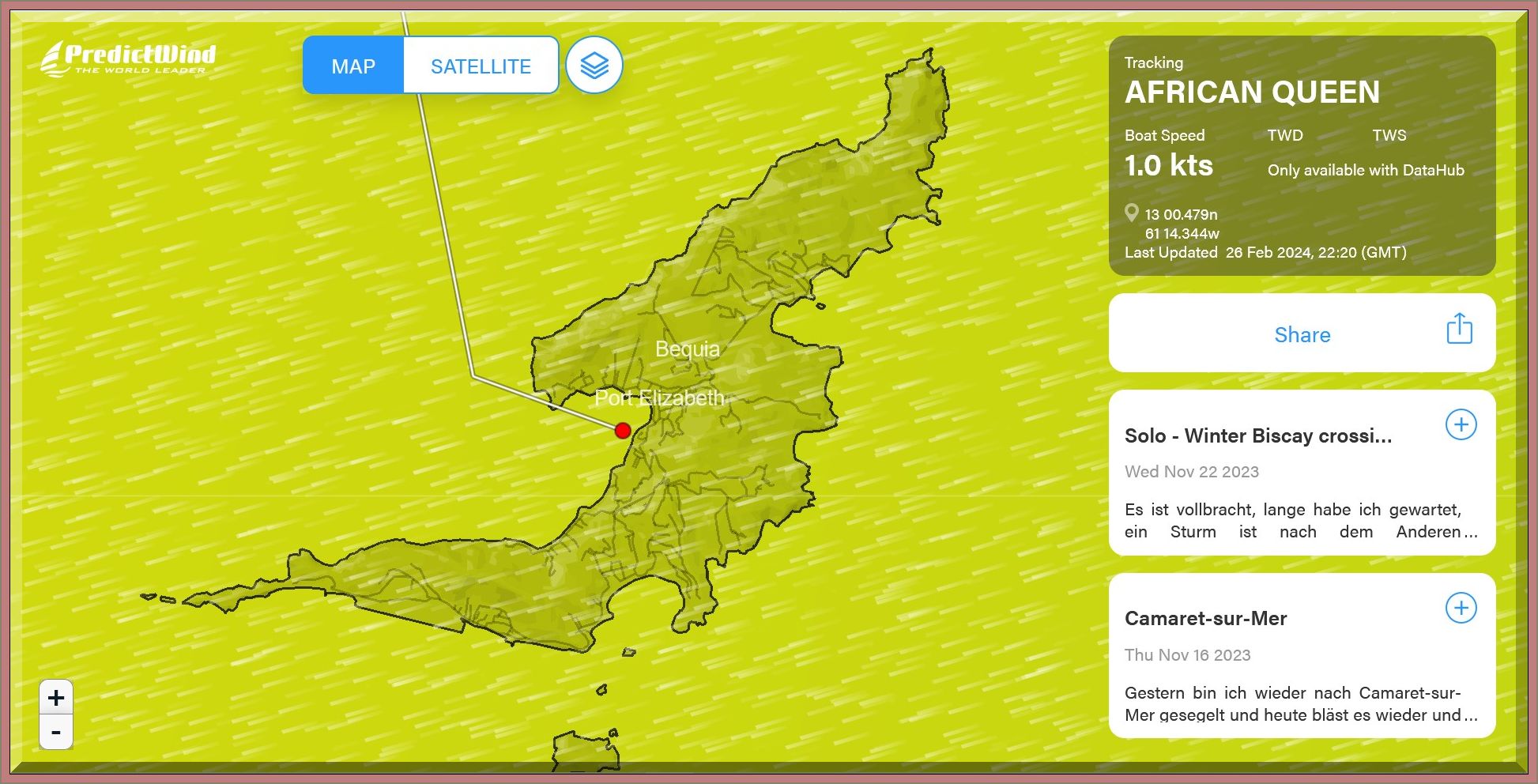Switch to MAP view
1538x784 pixels.
click(x=353, y=66)
